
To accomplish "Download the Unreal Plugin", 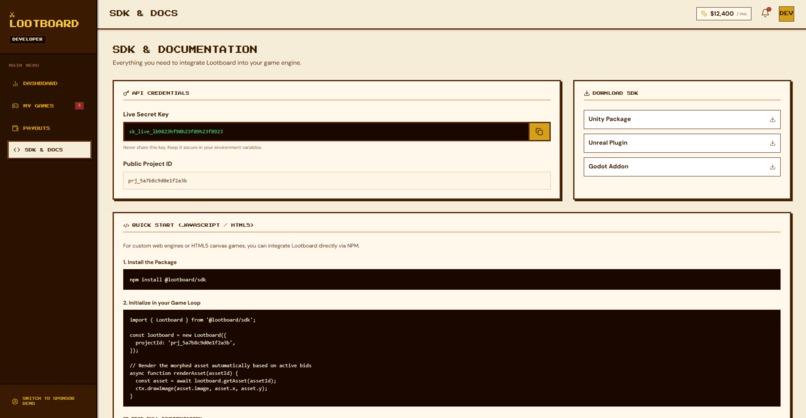I will coord(682,143).
